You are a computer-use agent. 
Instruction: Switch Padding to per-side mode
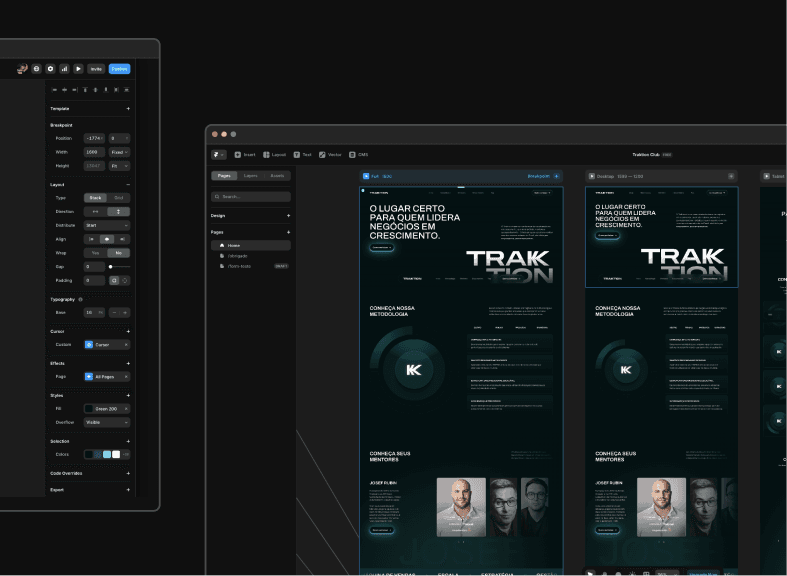click(125, 280)
